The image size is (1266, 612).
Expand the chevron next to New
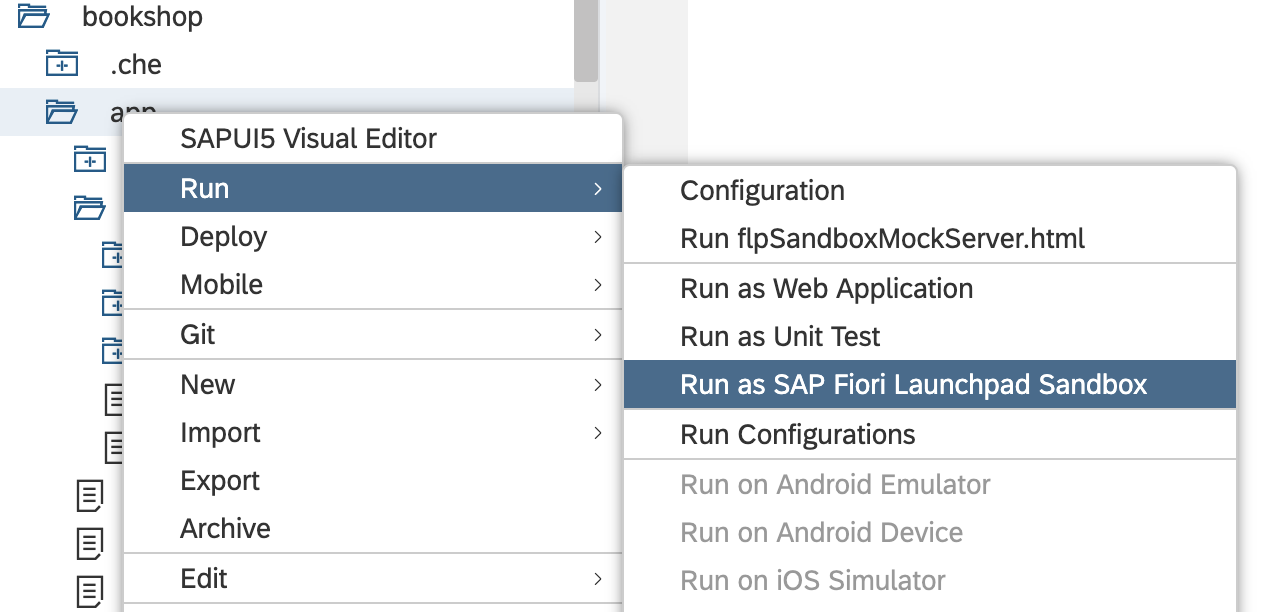click(597, 384)
